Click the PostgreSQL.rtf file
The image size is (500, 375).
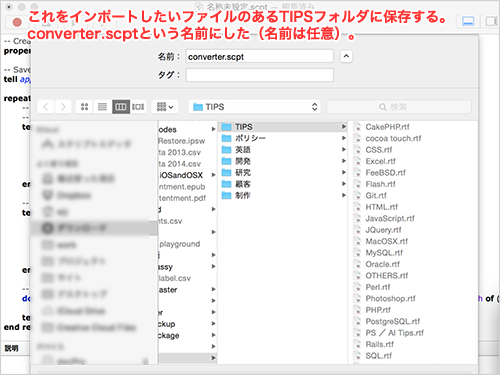click(x=393, y=321)
